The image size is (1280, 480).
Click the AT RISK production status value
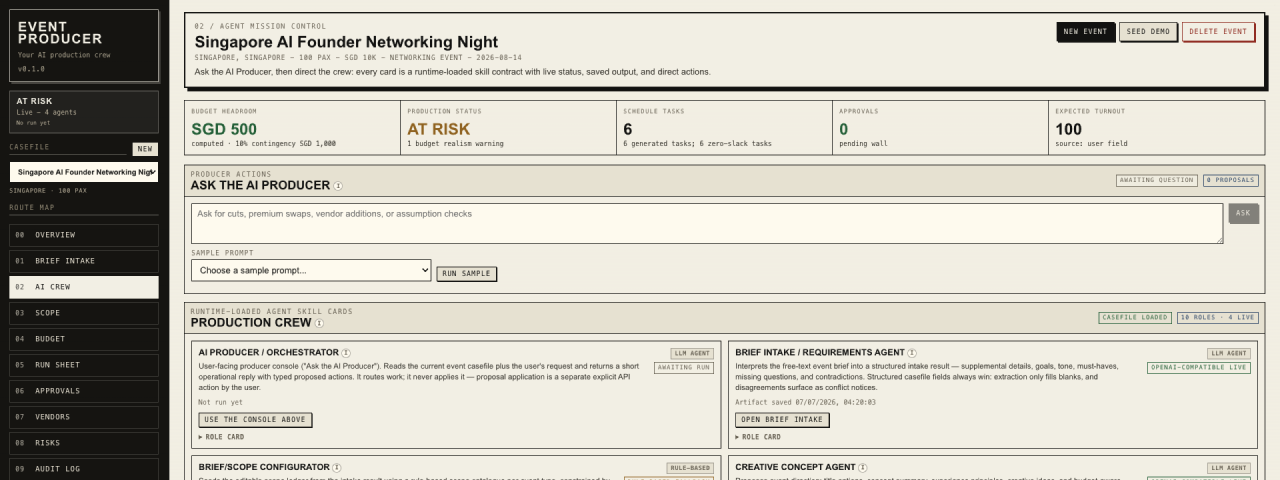click(x=438, y=129)
